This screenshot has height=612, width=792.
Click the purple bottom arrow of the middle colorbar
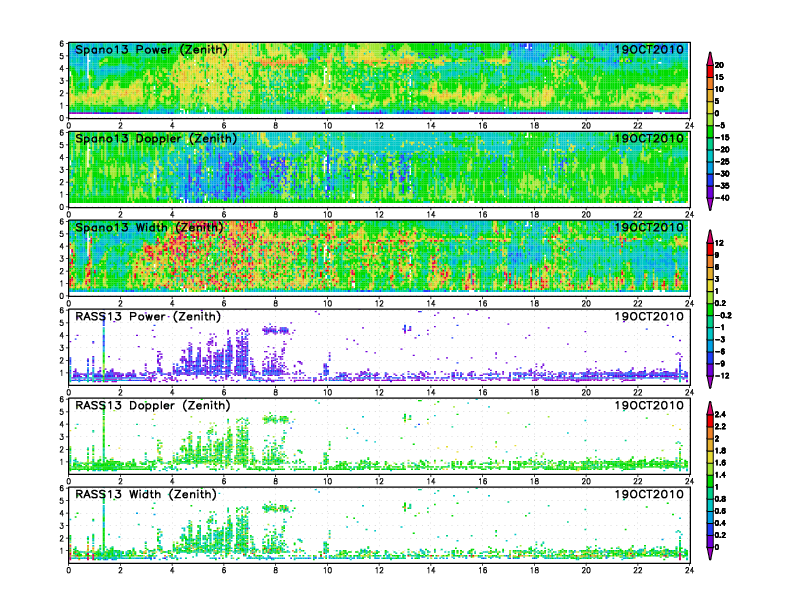click(x=710, y=382)
